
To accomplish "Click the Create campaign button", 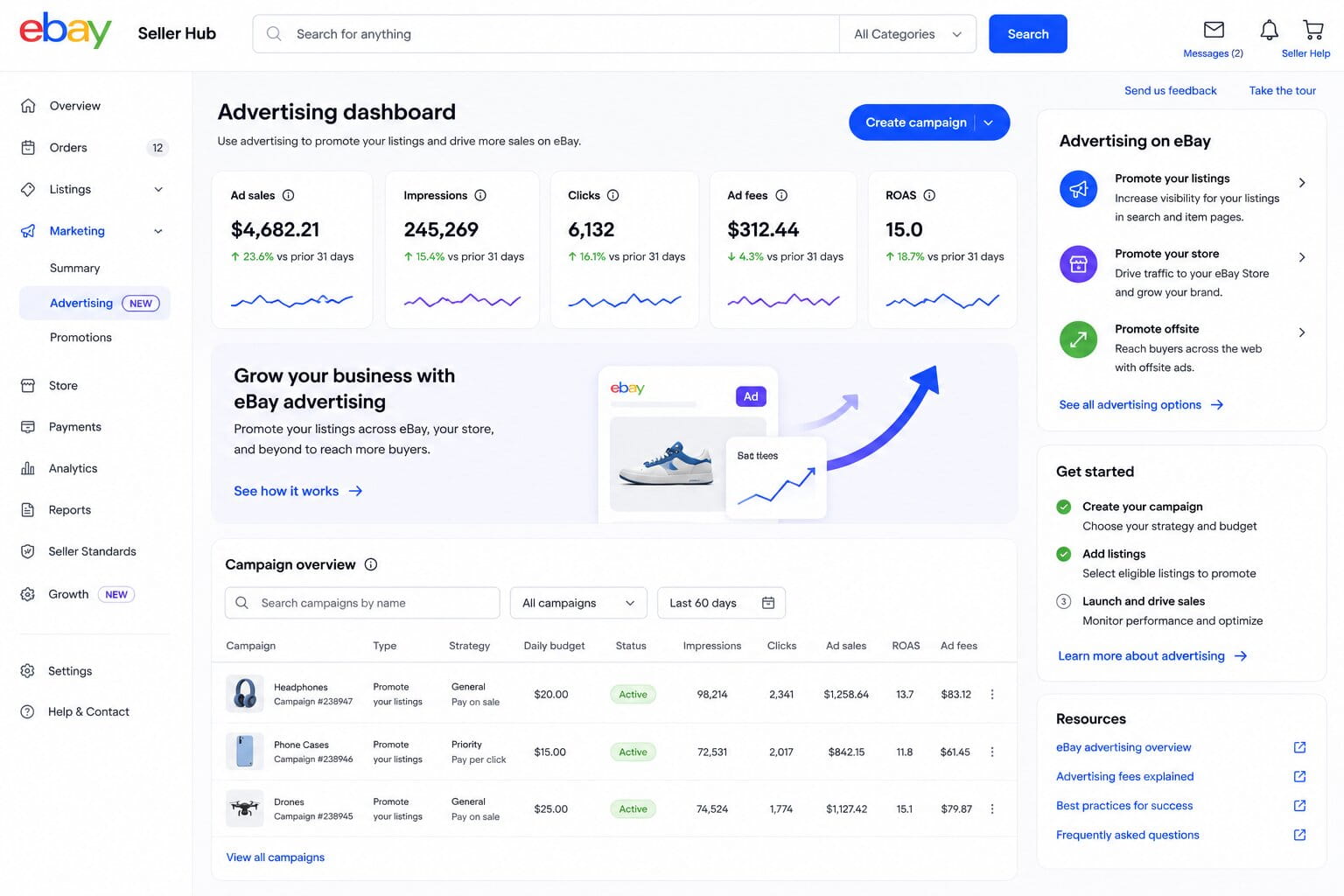I will 915,122.
